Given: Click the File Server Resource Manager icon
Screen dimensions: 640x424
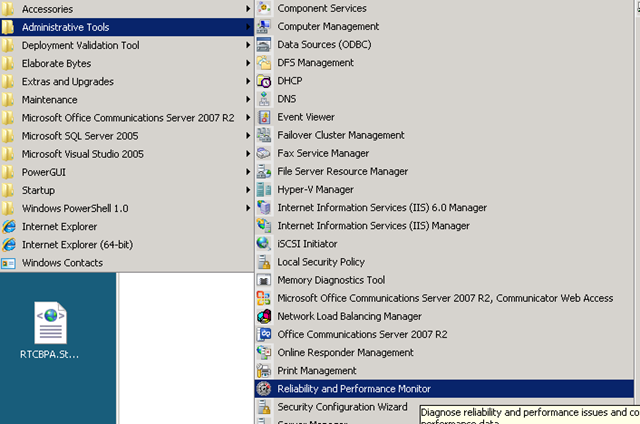Looking at the screenshot, I should pyautogui.click(x=264, y=171).
